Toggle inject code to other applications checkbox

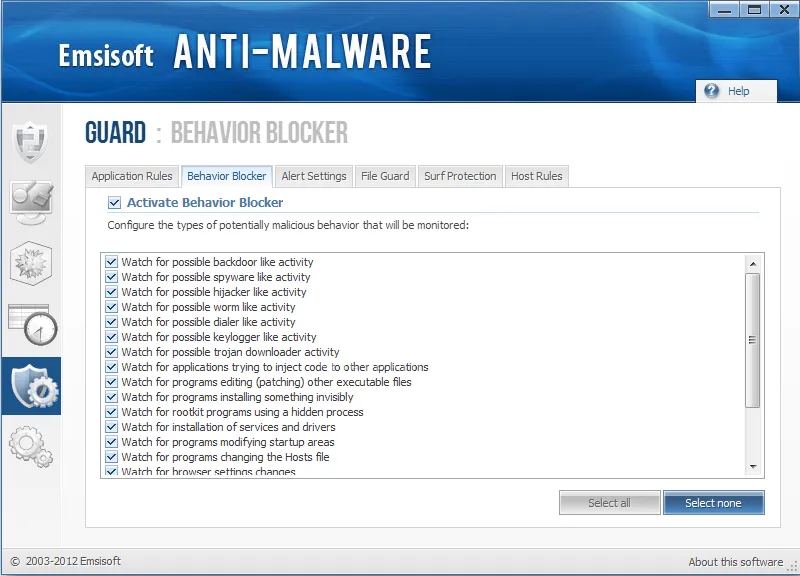pos(111,367)
